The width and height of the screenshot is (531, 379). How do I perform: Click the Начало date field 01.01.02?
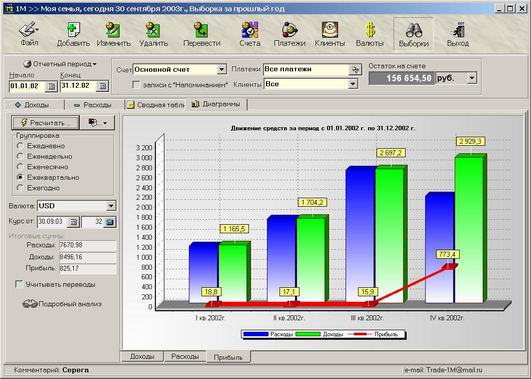[x=28, y=86]
